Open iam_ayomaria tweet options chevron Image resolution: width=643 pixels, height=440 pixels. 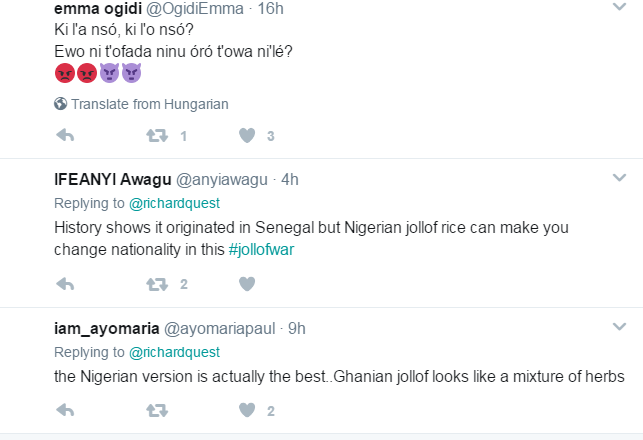tap(619, 326)
